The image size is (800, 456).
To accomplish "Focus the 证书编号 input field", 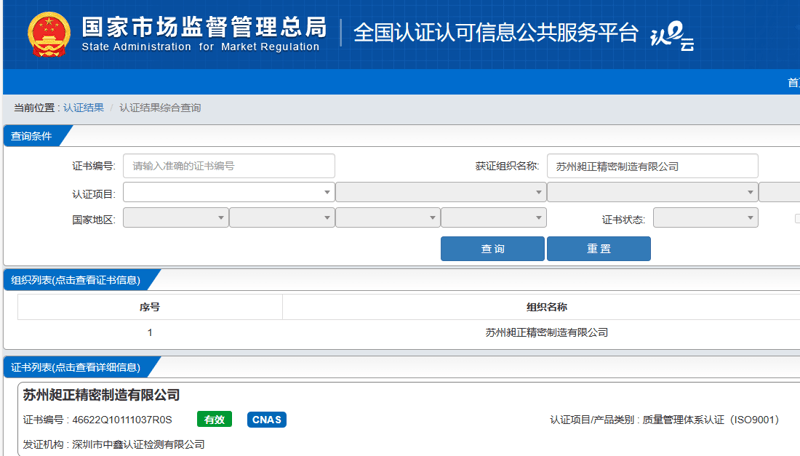I will (x=229, y=166).
